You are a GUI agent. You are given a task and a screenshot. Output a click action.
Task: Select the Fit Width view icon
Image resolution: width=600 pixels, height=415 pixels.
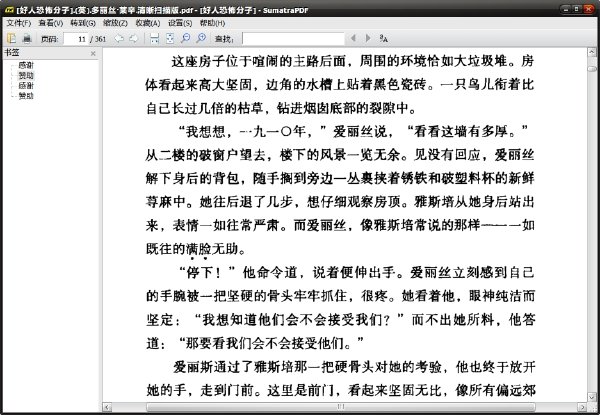155,38
